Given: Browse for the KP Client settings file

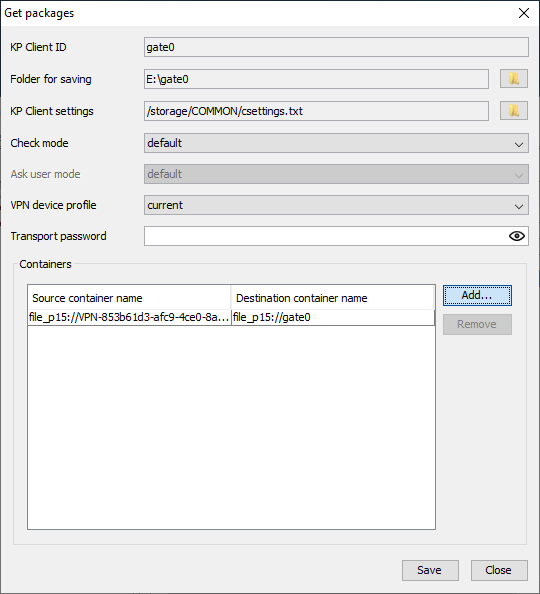Looking at the screenshot, I should click(513, 111).
